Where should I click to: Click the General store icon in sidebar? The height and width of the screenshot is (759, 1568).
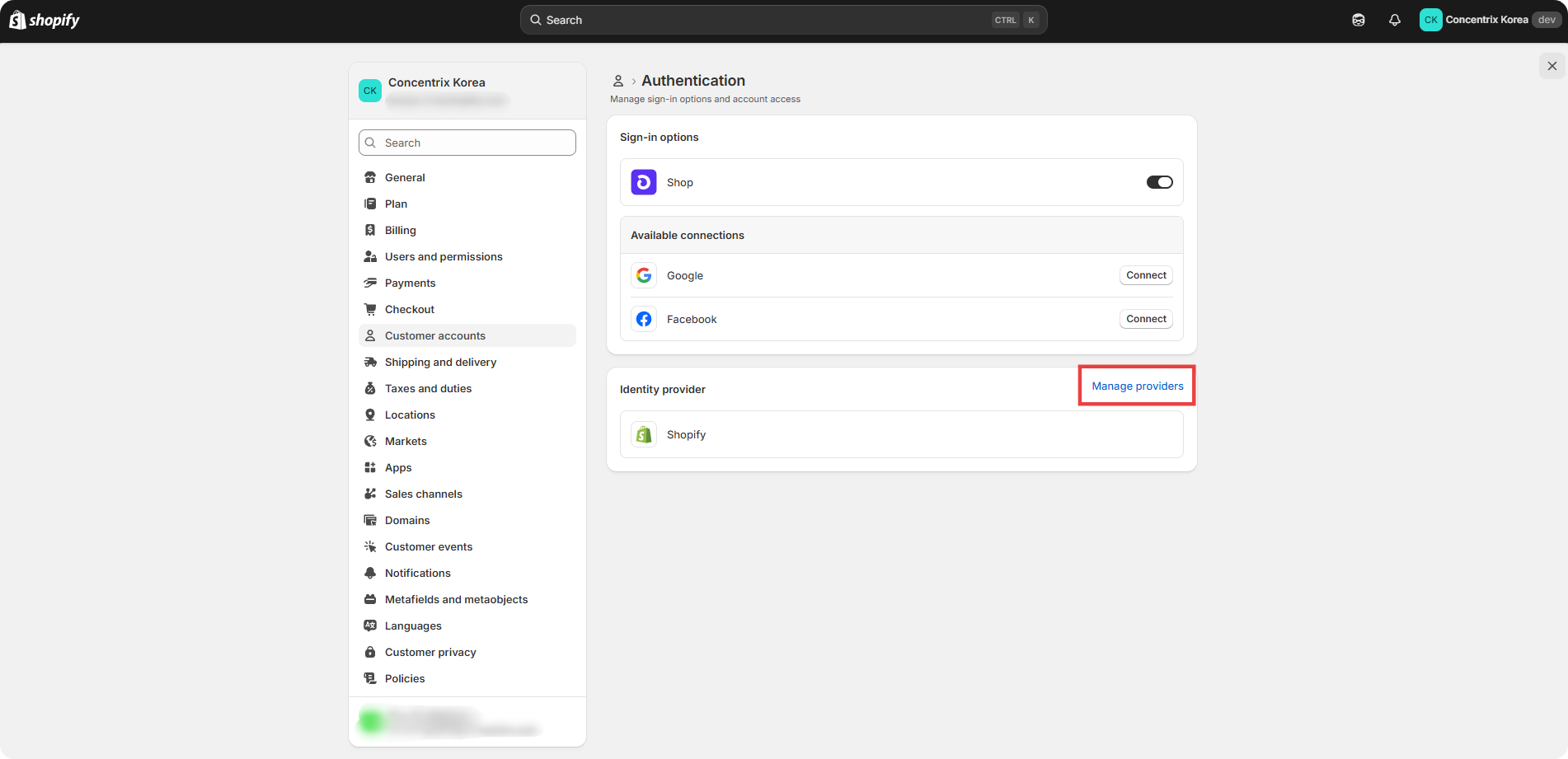370,177
